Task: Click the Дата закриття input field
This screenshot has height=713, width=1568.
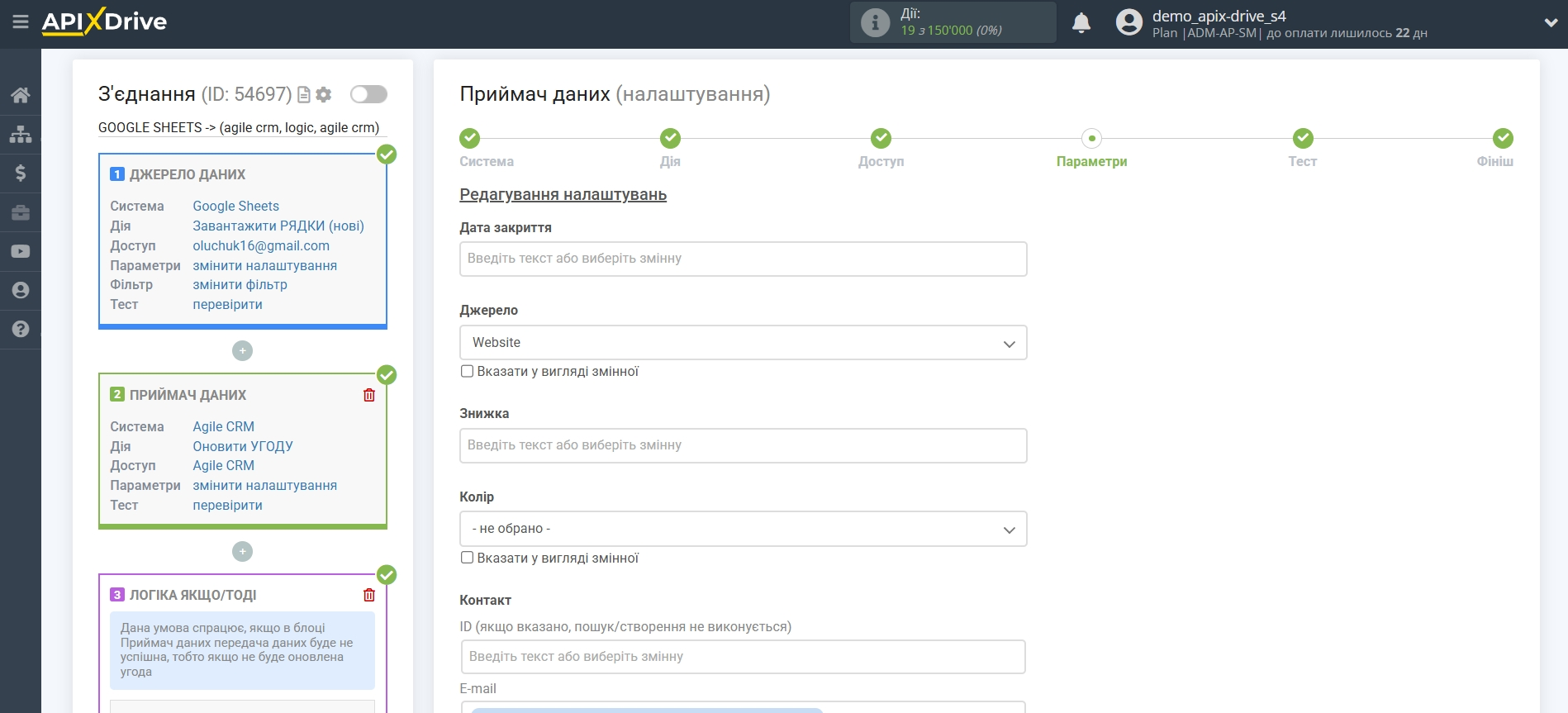Action: (x=744, y=259)
